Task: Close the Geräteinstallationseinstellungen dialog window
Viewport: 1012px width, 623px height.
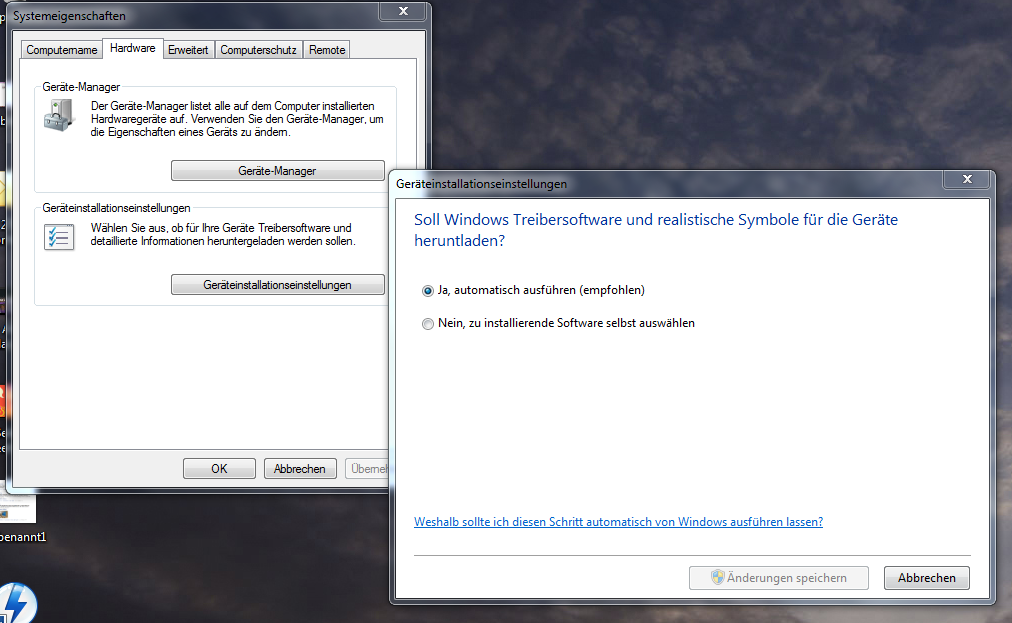Action: 967,179
